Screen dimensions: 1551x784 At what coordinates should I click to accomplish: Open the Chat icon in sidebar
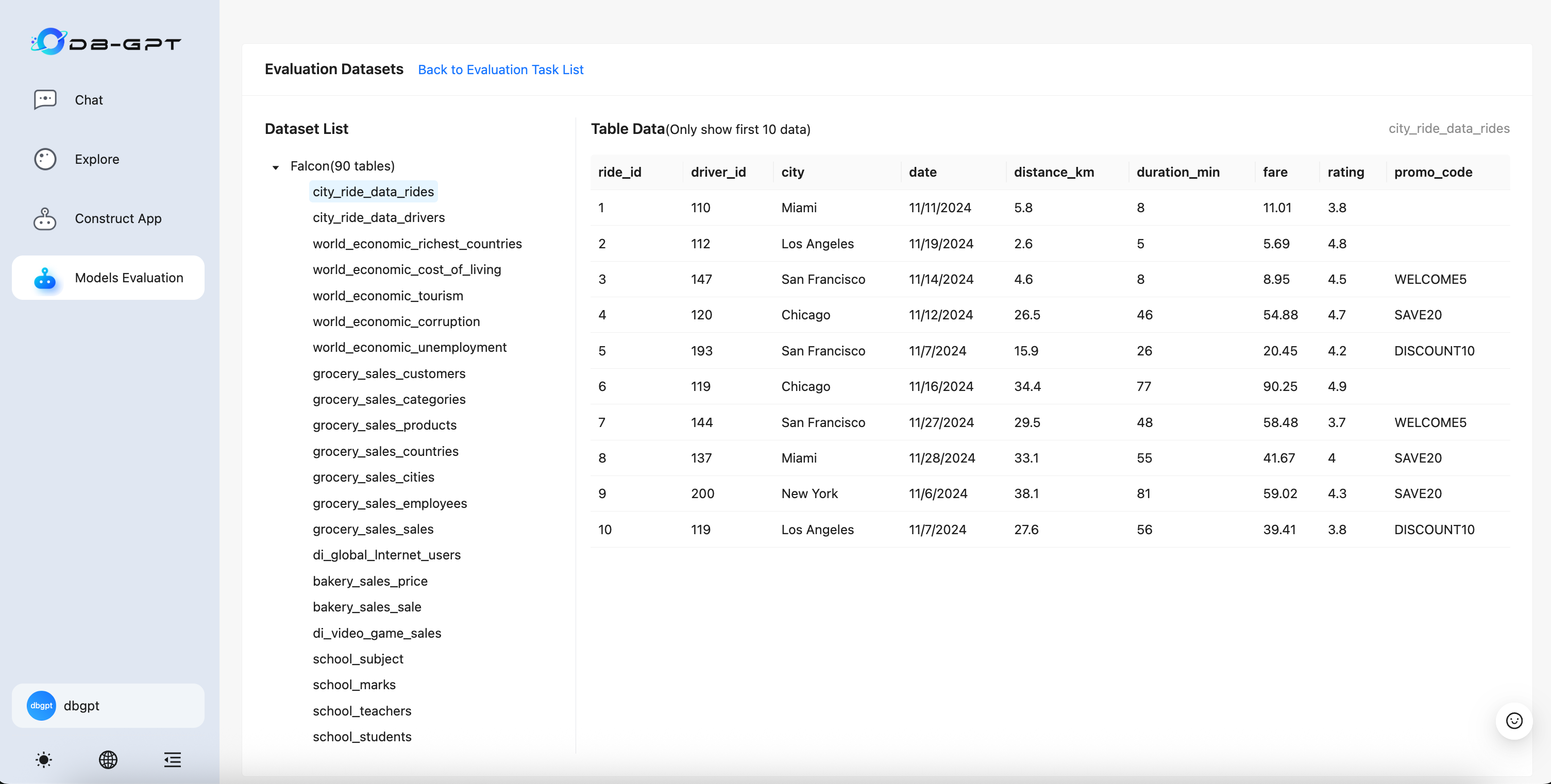point(45,100)
